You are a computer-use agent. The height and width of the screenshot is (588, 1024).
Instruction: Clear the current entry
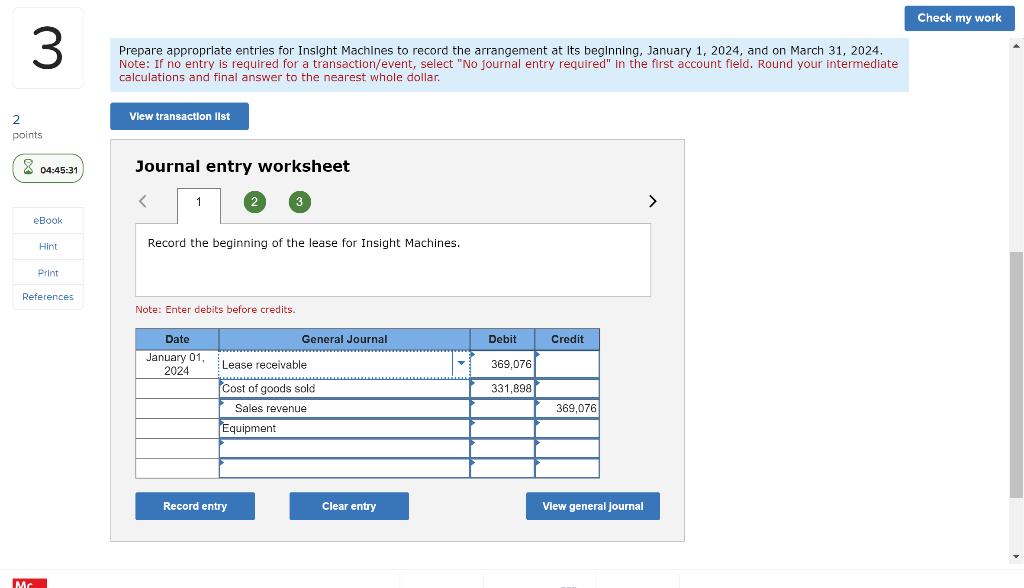(348, 506)
